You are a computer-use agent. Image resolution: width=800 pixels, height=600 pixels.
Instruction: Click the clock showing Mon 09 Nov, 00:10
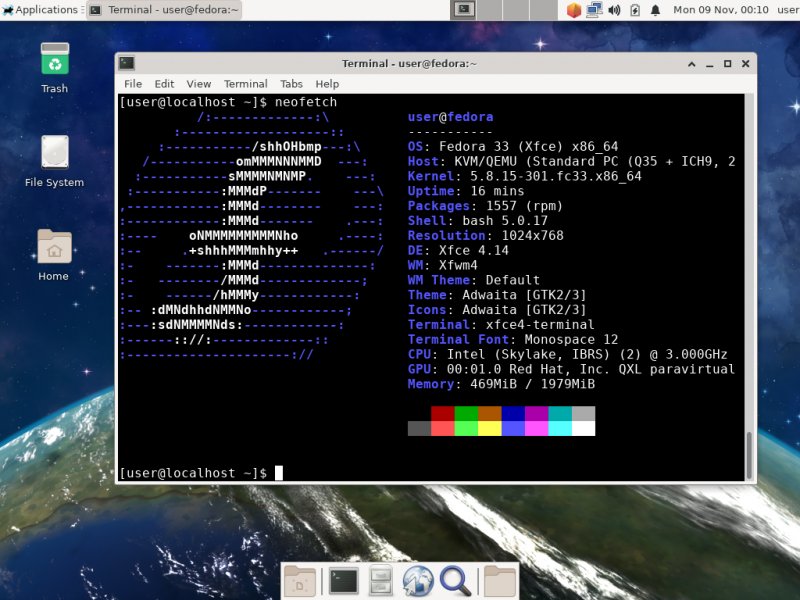click(x=720, y=10)
